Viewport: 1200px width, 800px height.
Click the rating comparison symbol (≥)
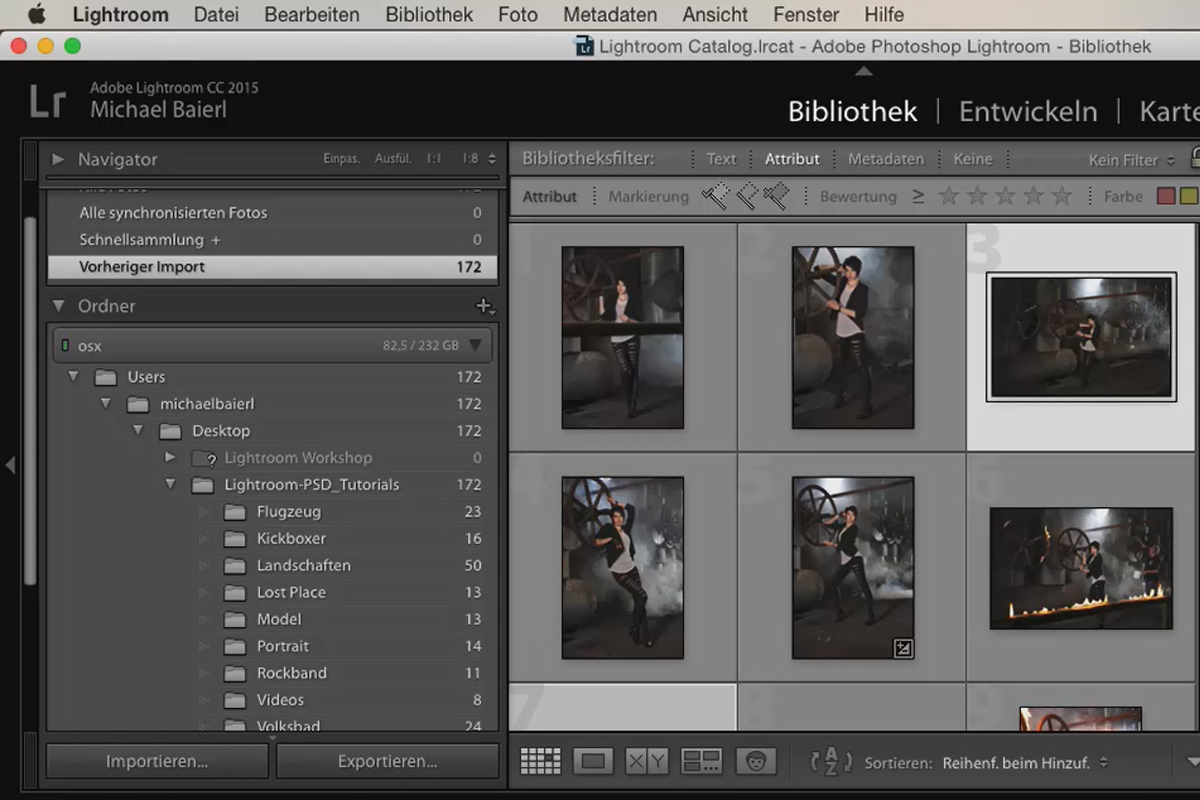(918, 197)
